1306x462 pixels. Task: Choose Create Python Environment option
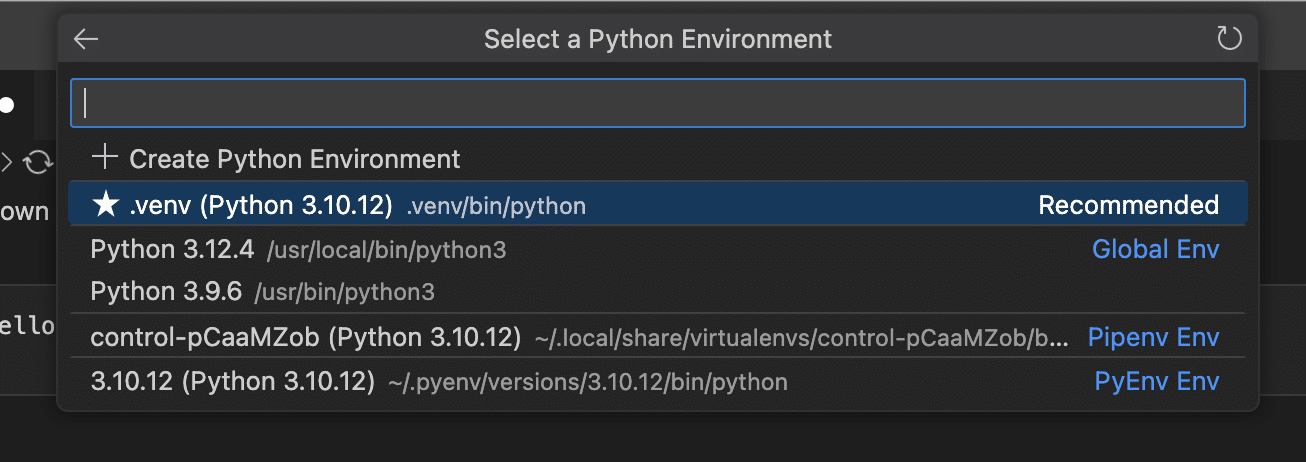coord(294,158)
